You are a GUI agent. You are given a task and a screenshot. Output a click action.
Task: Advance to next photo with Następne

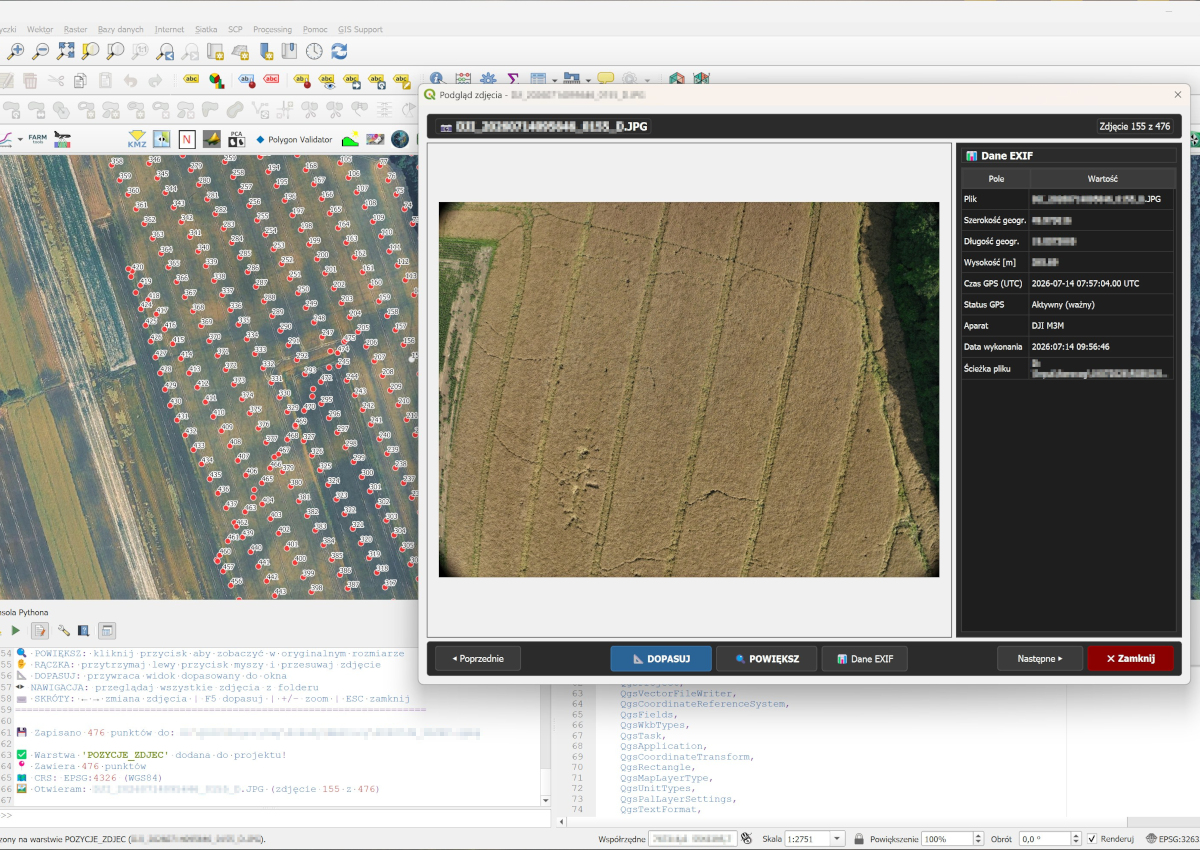pyautogui.click(x=1039, y=658)
